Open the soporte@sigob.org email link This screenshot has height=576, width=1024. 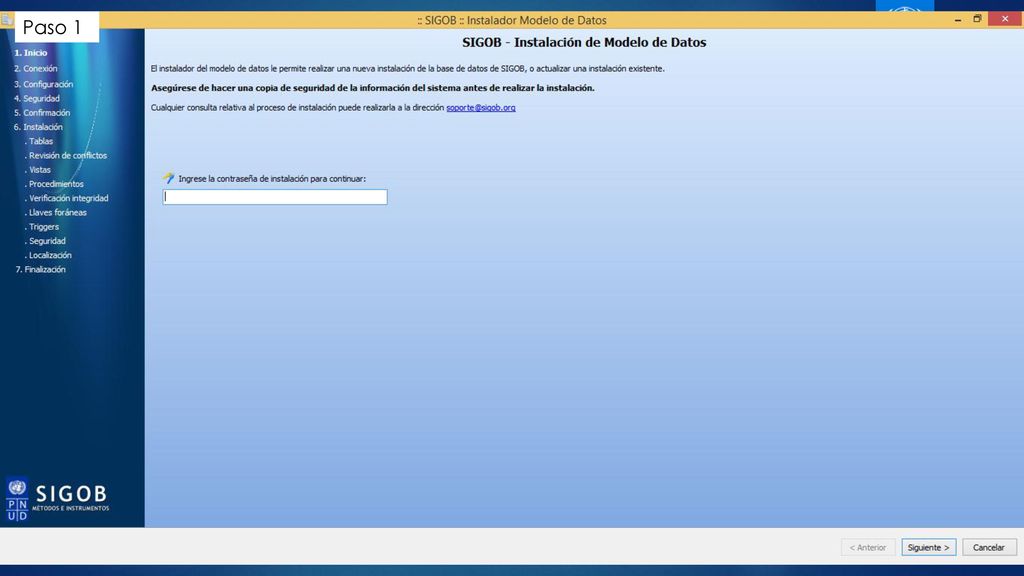[481, 108]
